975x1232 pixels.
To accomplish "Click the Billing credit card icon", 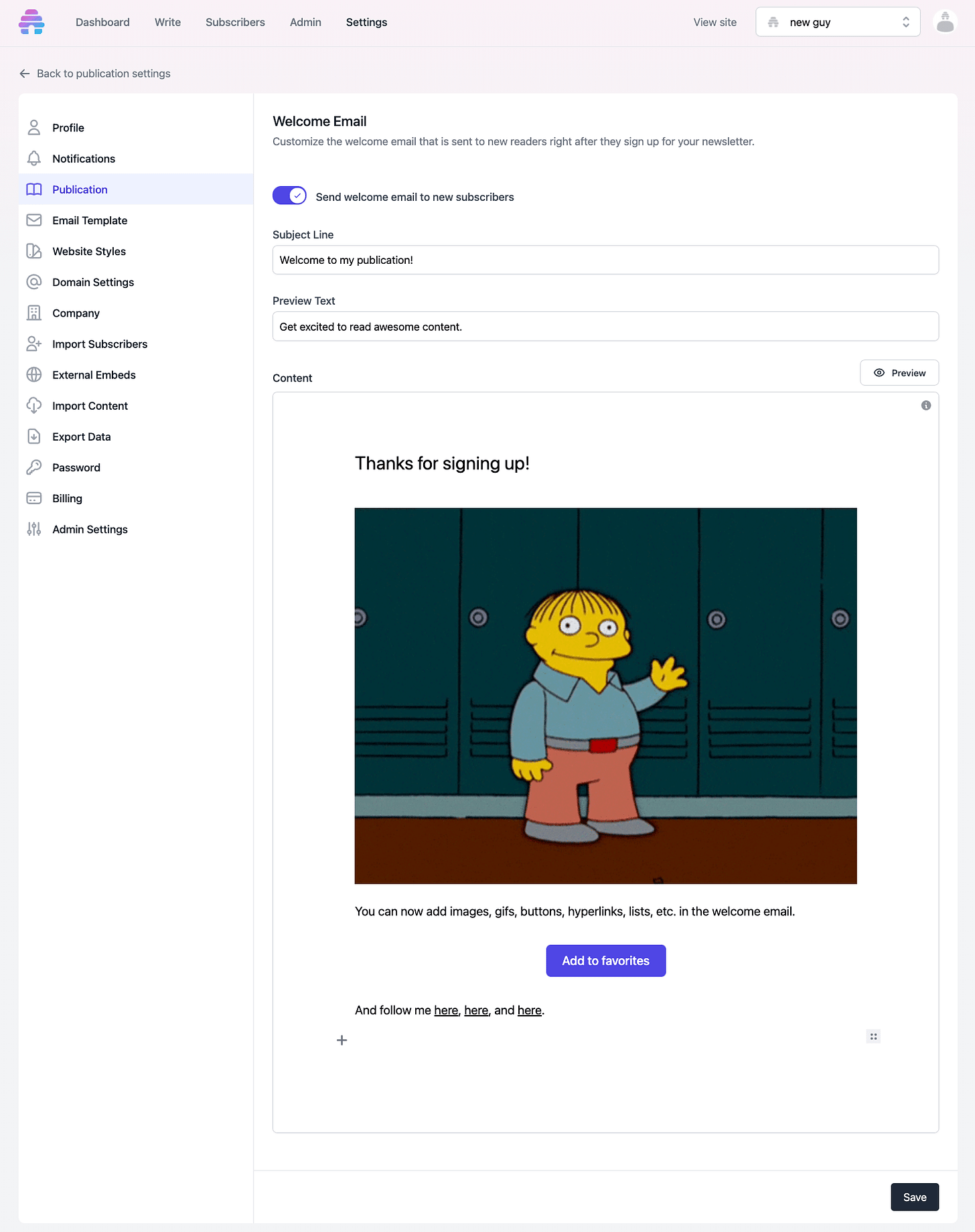I will [x=34, y=498].
